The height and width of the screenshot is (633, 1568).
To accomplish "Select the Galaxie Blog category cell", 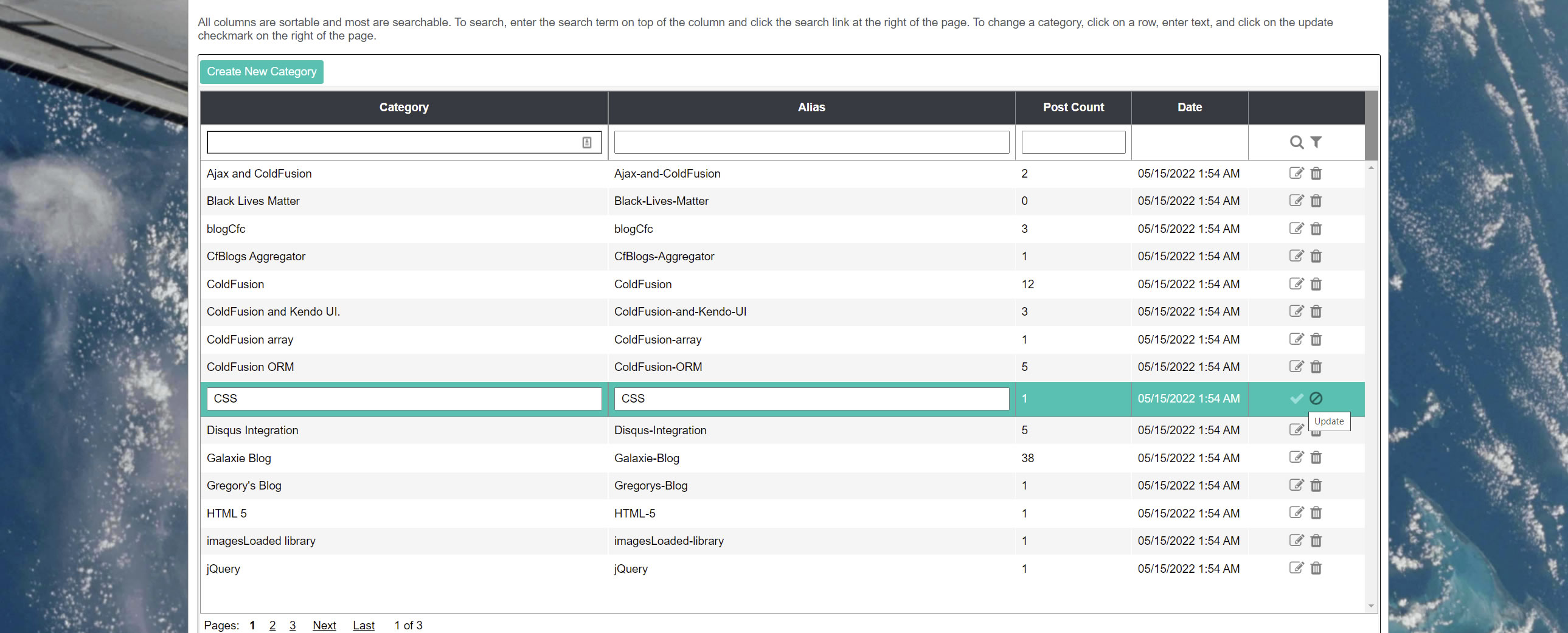I will pyautogui.click(x=404, y=458).
